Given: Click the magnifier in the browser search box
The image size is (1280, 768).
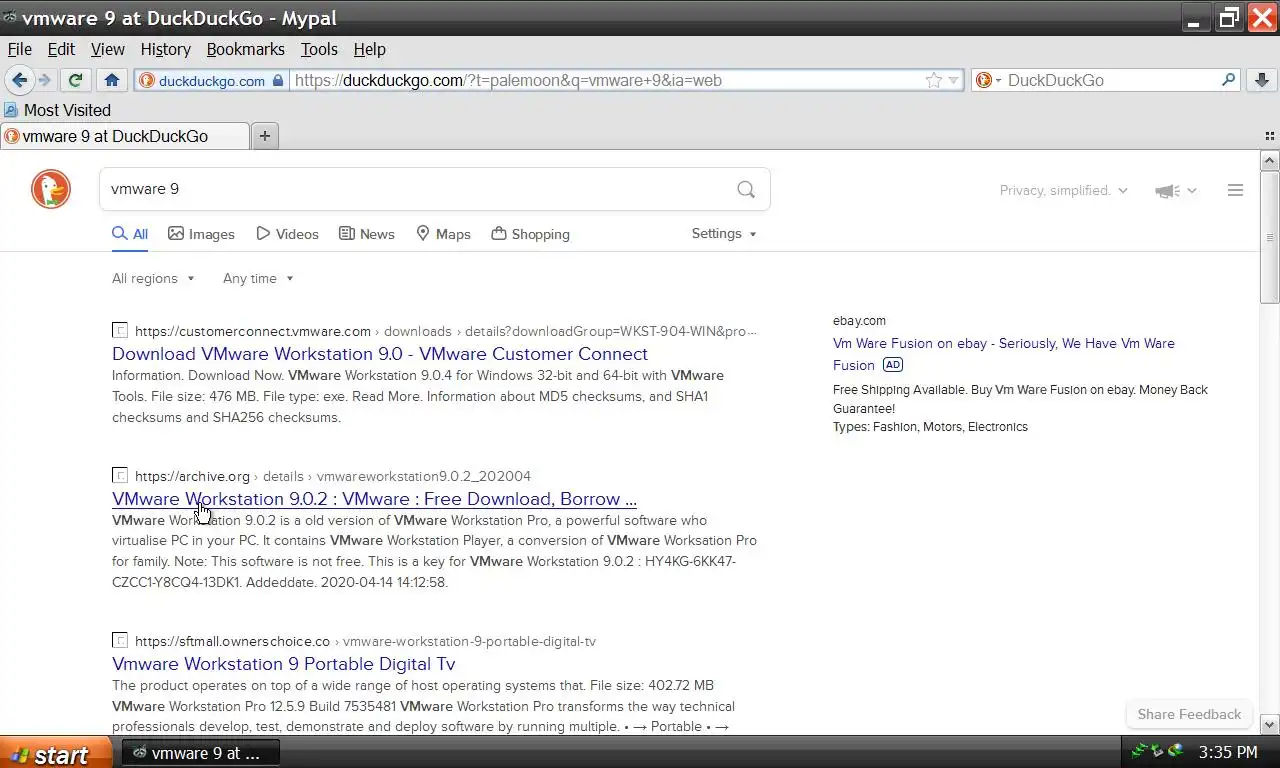Looking at the screenshot, I should [x=1229, y=80].
